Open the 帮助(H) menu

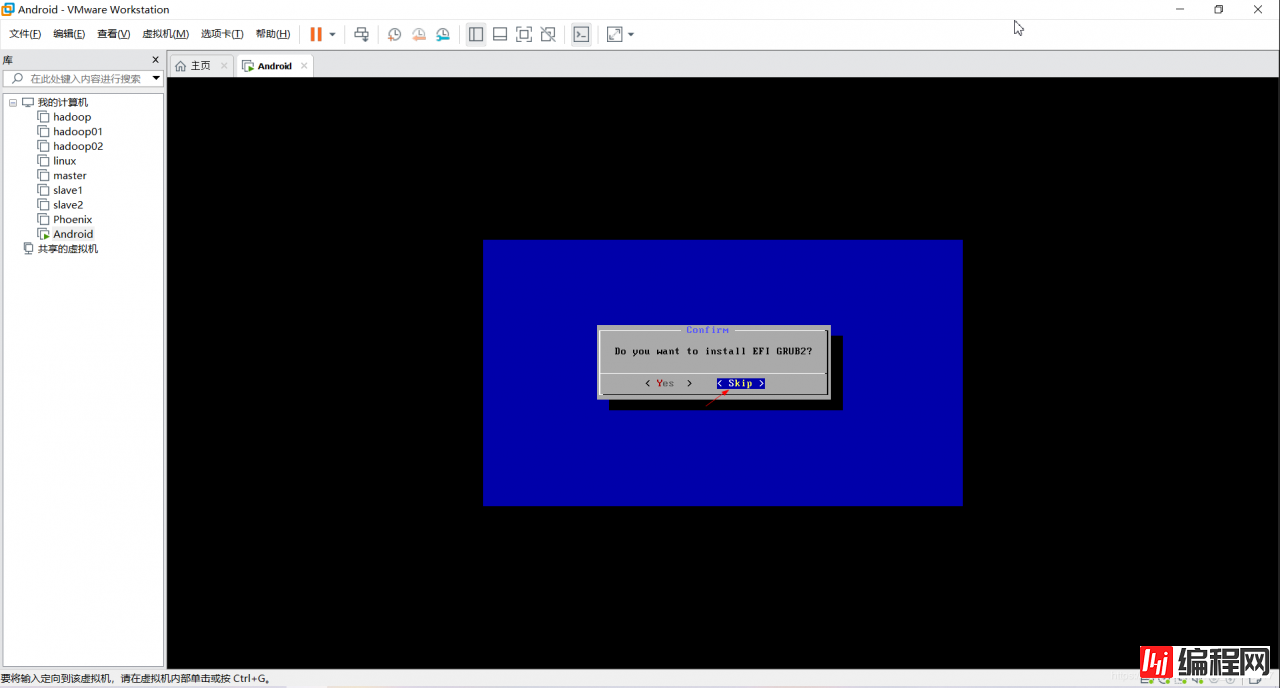coord(273,34)
